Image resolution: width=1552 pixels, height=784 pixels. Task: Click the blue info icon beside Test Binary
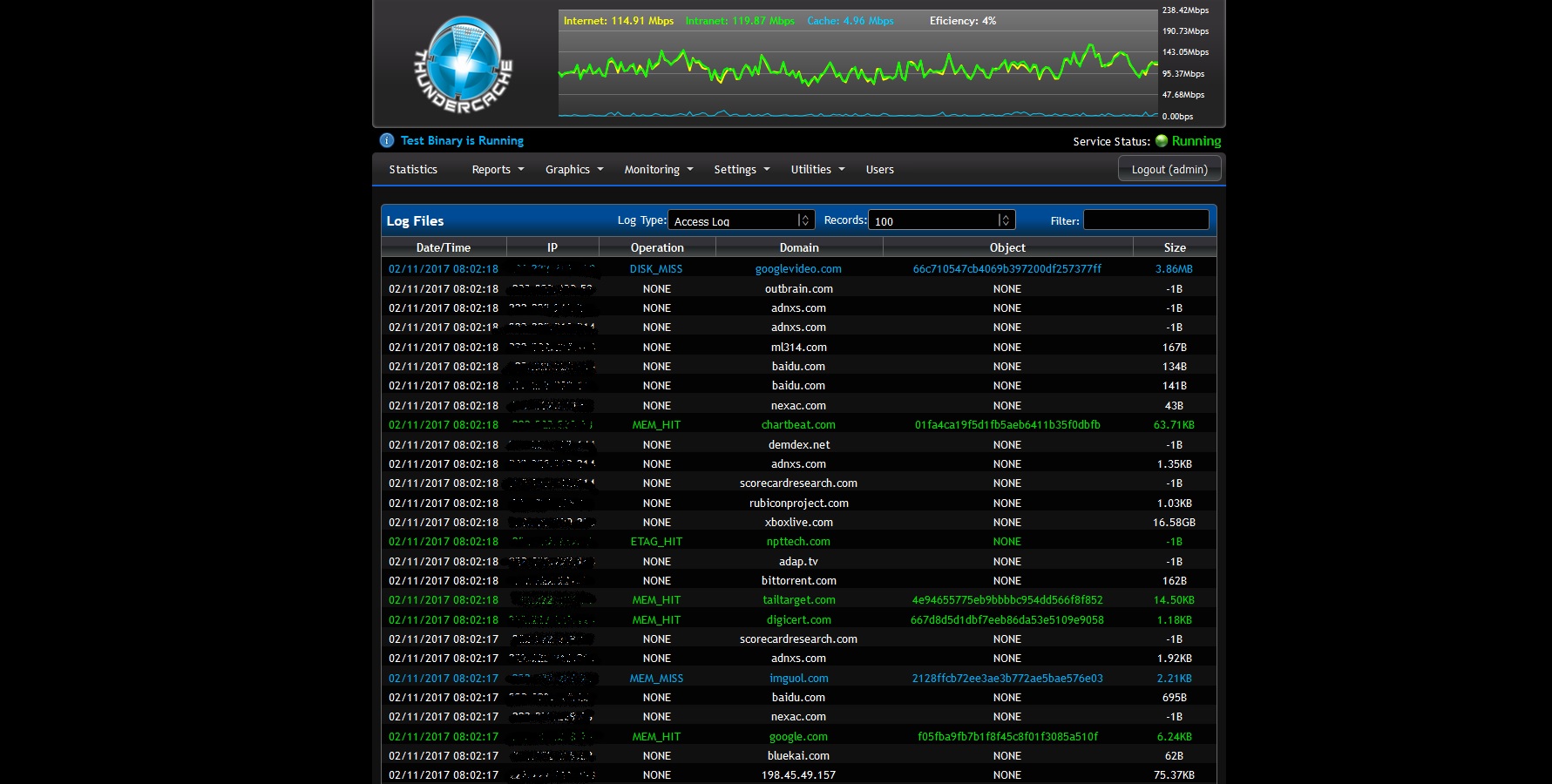pyautogui.click(x=387, y=140)
